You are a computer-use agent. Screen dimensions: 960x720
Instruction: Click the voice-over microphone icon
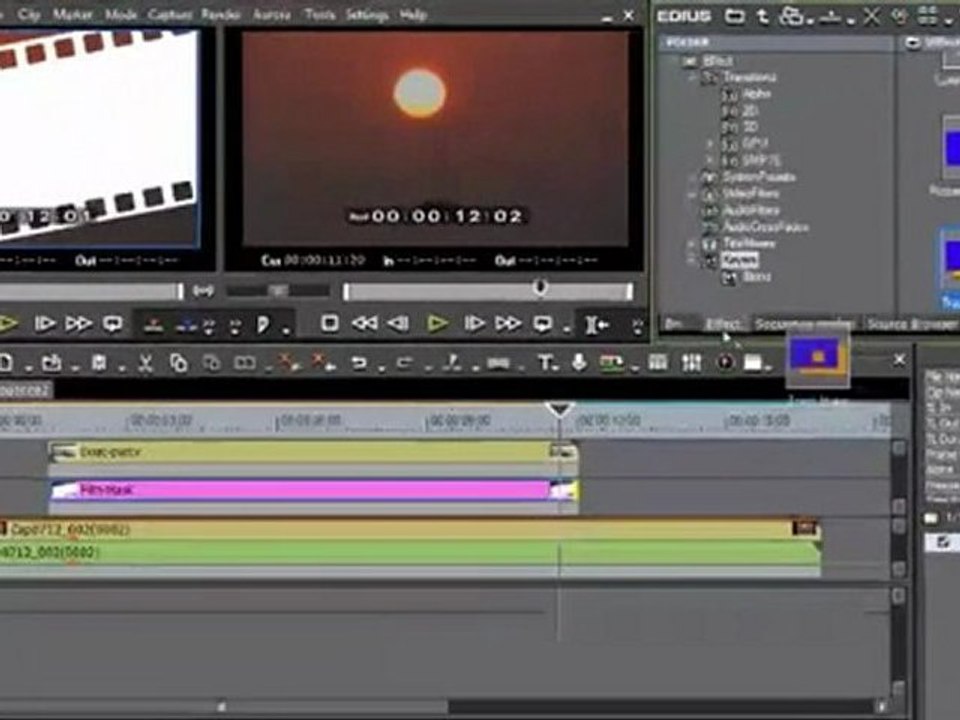click(x=579, y=362)
